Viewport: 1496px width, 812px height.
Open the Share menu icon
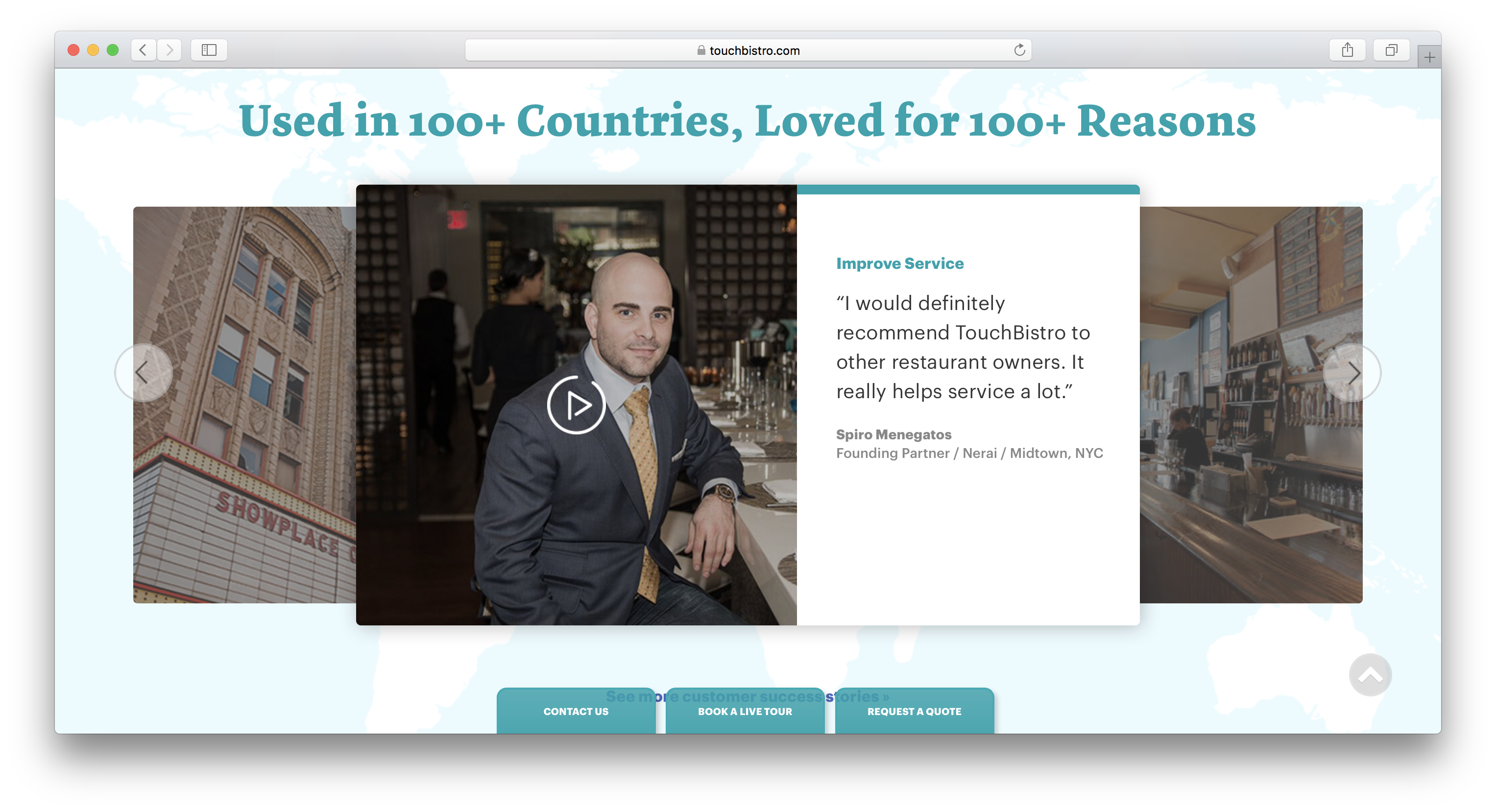tap(1347, 50)
